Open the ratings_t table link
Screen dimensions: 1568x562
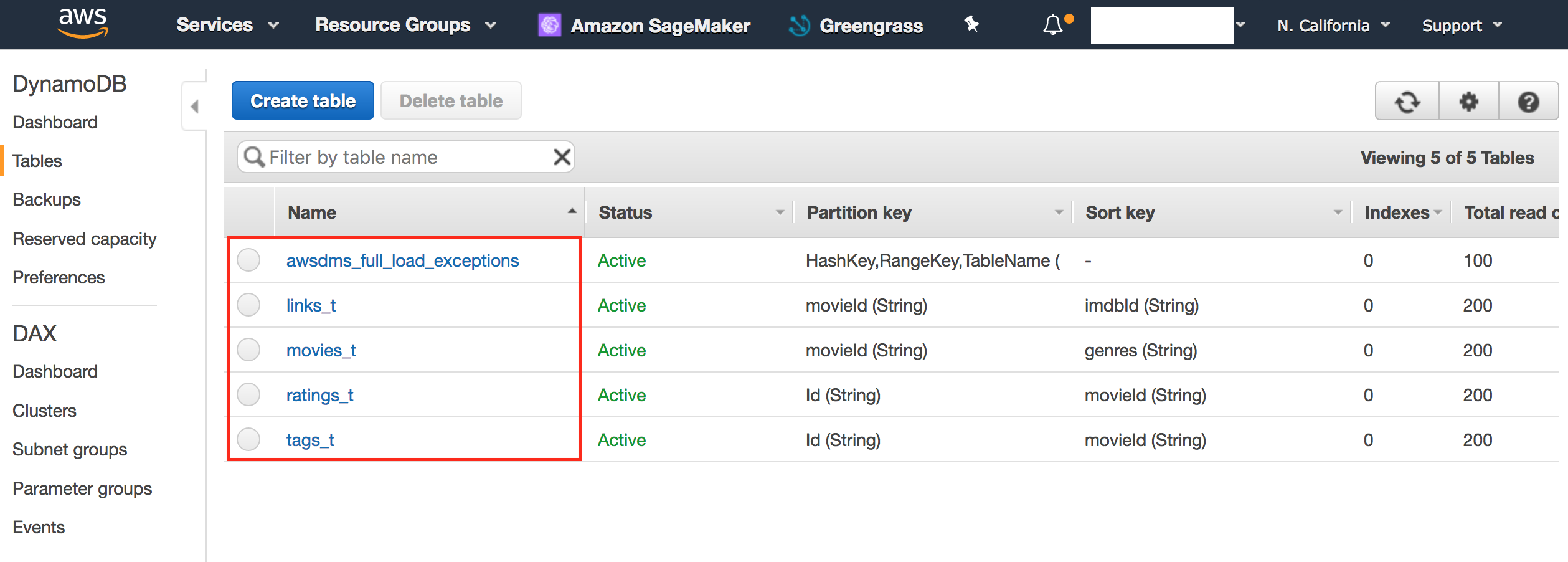[319, 395]
